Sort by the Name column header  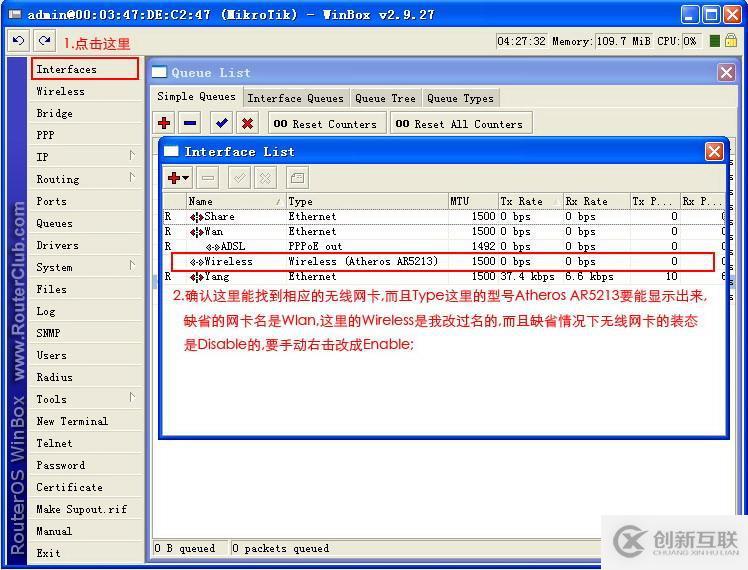click(235, 201)
